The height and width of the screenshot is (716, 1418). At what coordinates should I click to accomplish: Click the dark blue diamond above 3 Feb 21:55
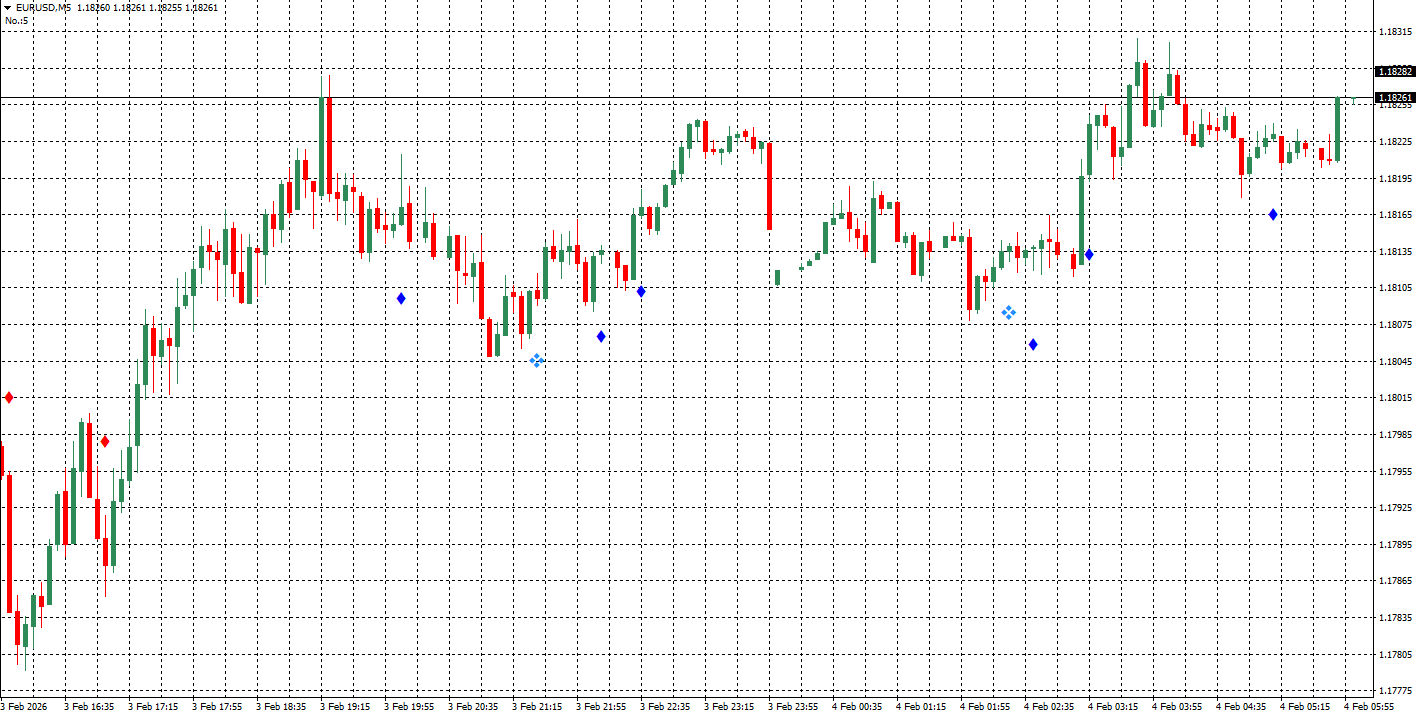pos(601,336)
